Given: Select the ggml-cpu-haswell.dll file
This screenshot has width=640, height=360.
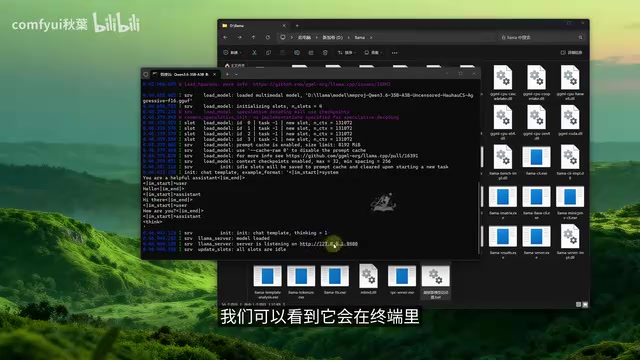Looking at the screenshot, I should click(570, 82).
